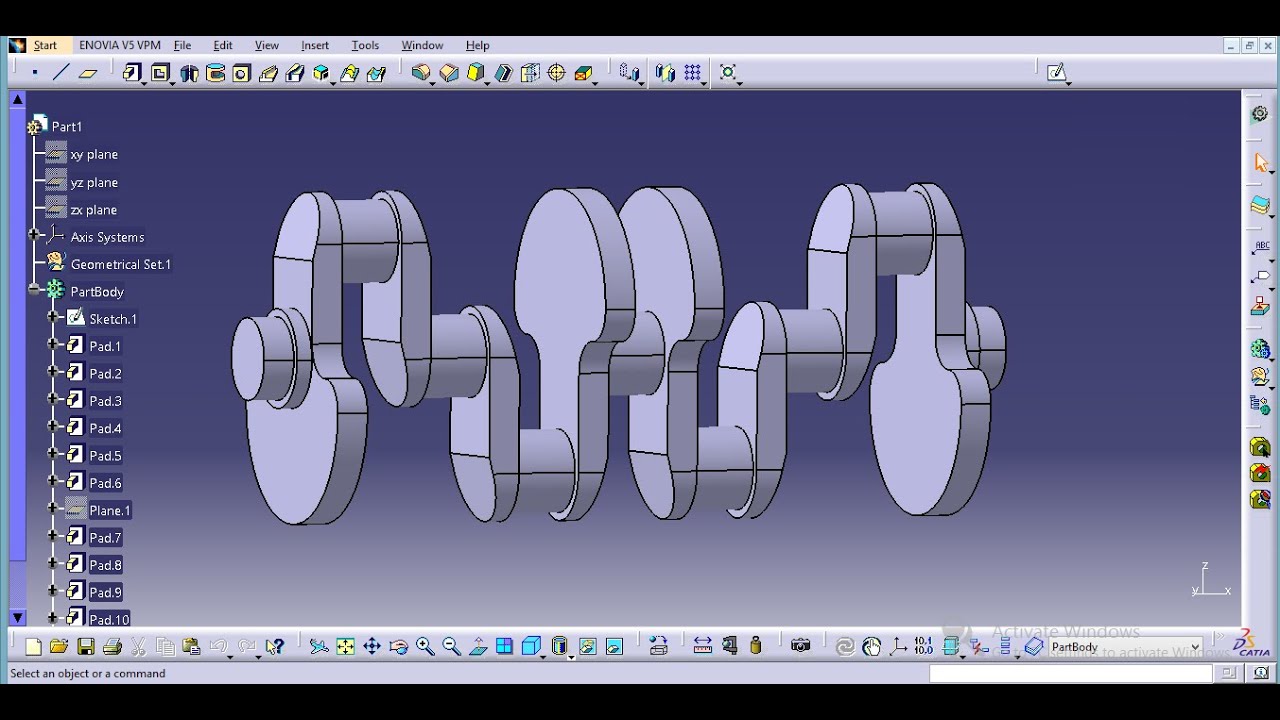Click the Line tool icon
Image resolution: width=1280 pixels, height=720 pixels.
click(61, 72)
